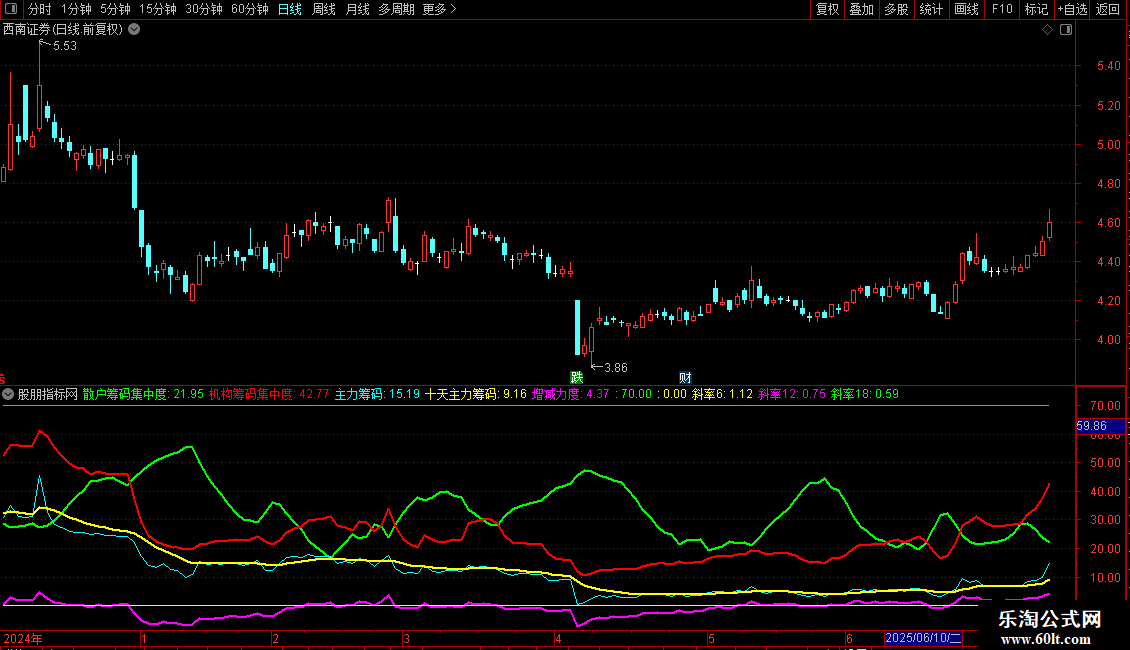Click the 3.86 low price label
Viewport: 1130px width, 650px height.
(615, 368)
